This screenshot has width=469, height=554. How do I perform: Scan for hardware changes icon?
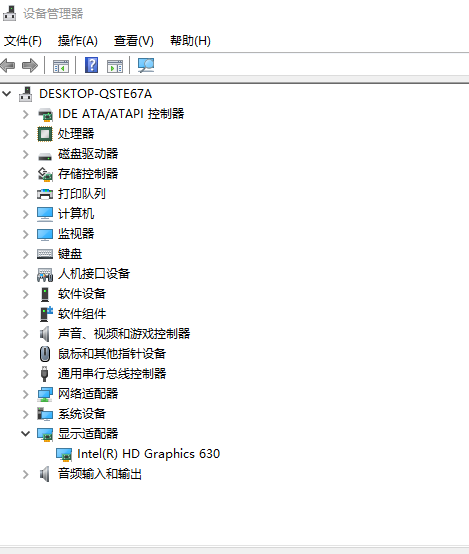[x=146, y=65]
